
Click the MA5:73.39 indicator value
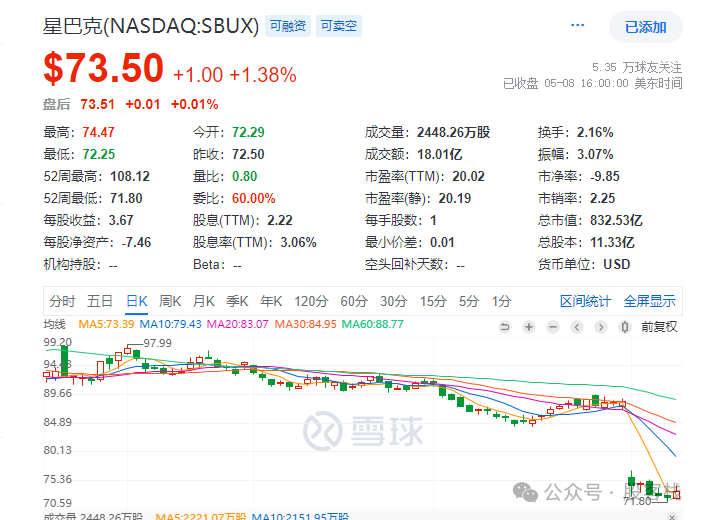tap(106, 324)
